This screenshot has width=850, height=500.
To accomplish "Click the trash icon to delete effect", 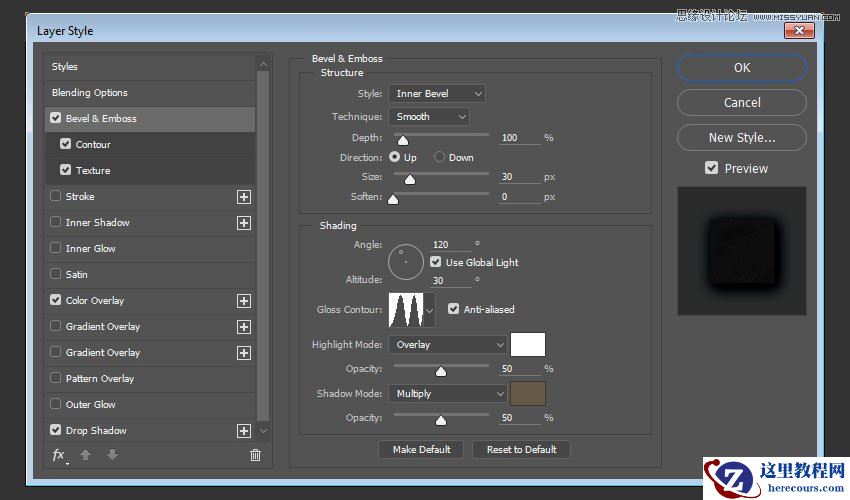I will tap(255, 455).
